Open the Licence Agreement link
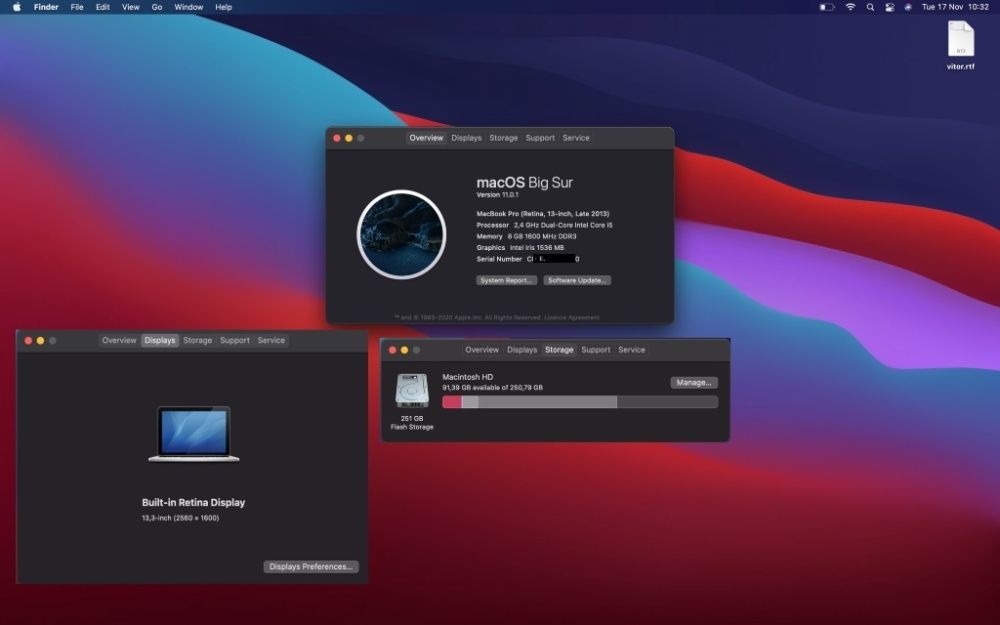Viewport: 1000px width, 625px height. tap(571, 318)
